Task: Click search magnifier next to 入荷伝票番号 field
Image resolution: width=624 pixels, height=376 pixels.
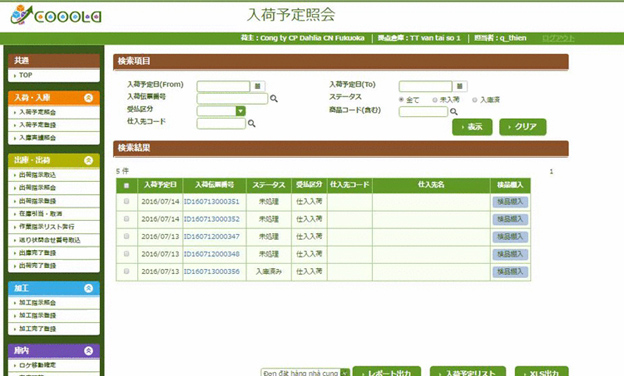Action: click(274, 98)
